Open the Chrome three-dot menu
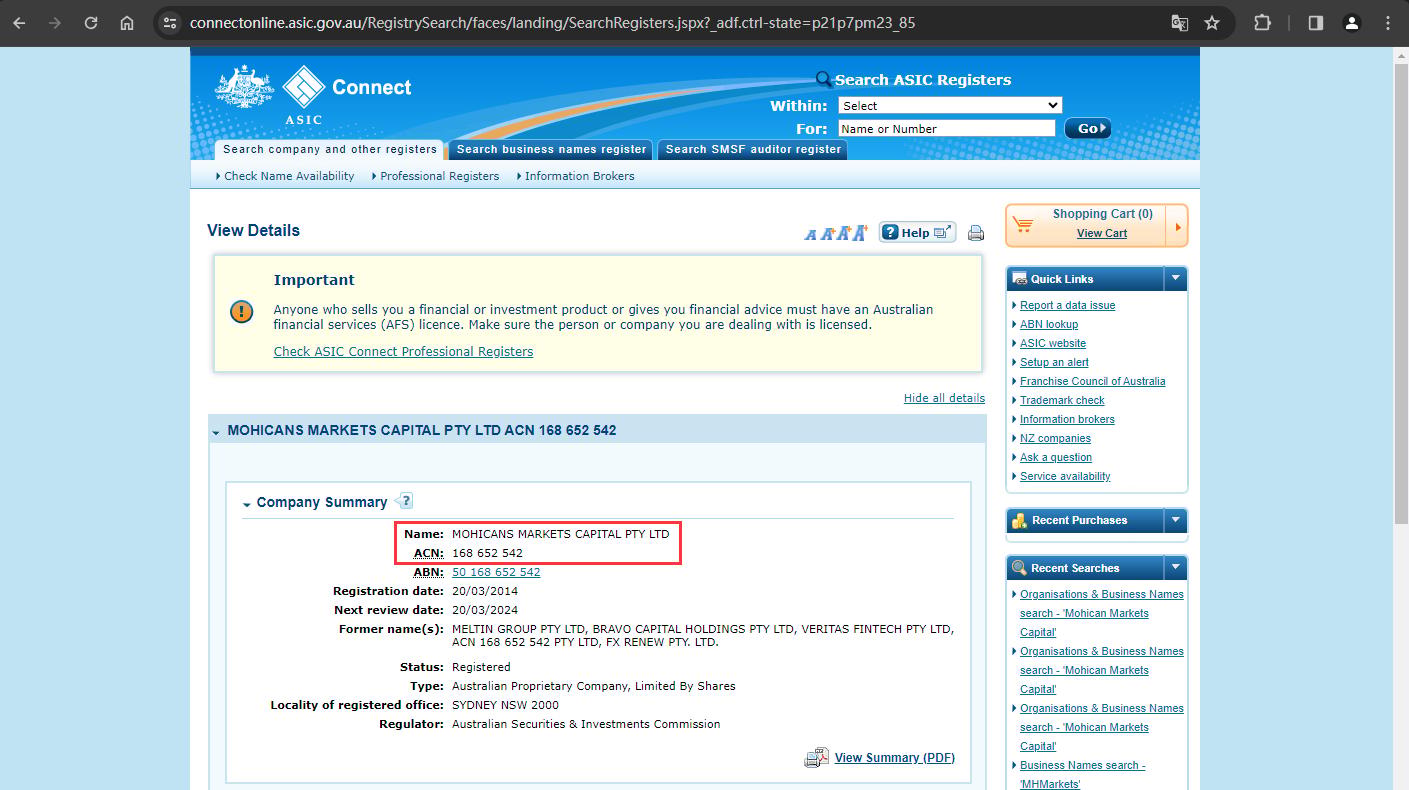The image size is (1409, 790). (x=1388, y=23)
